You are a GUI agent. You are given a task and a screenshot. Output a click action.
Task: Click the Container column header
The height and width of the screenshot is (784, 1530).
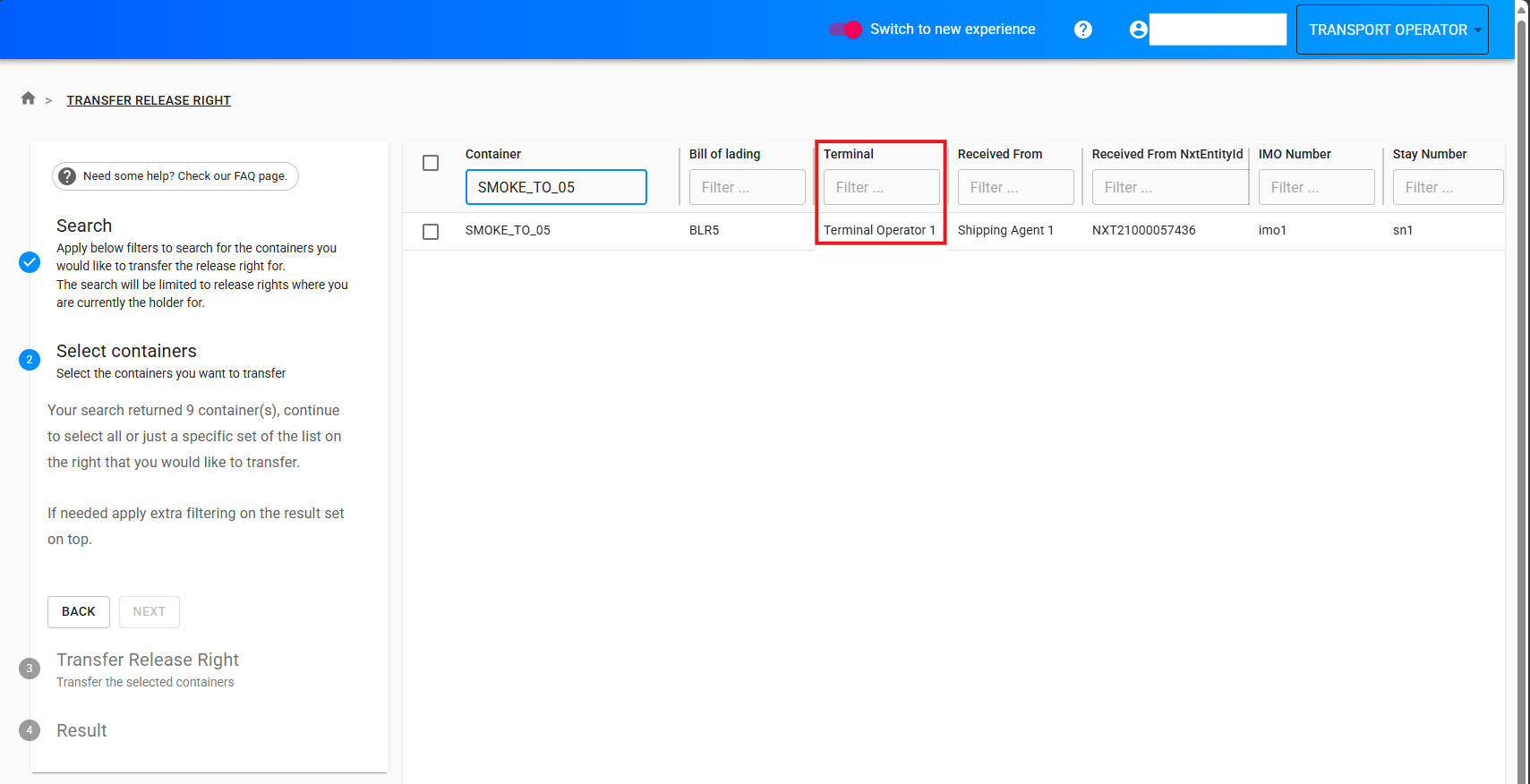tap(493, 154)
